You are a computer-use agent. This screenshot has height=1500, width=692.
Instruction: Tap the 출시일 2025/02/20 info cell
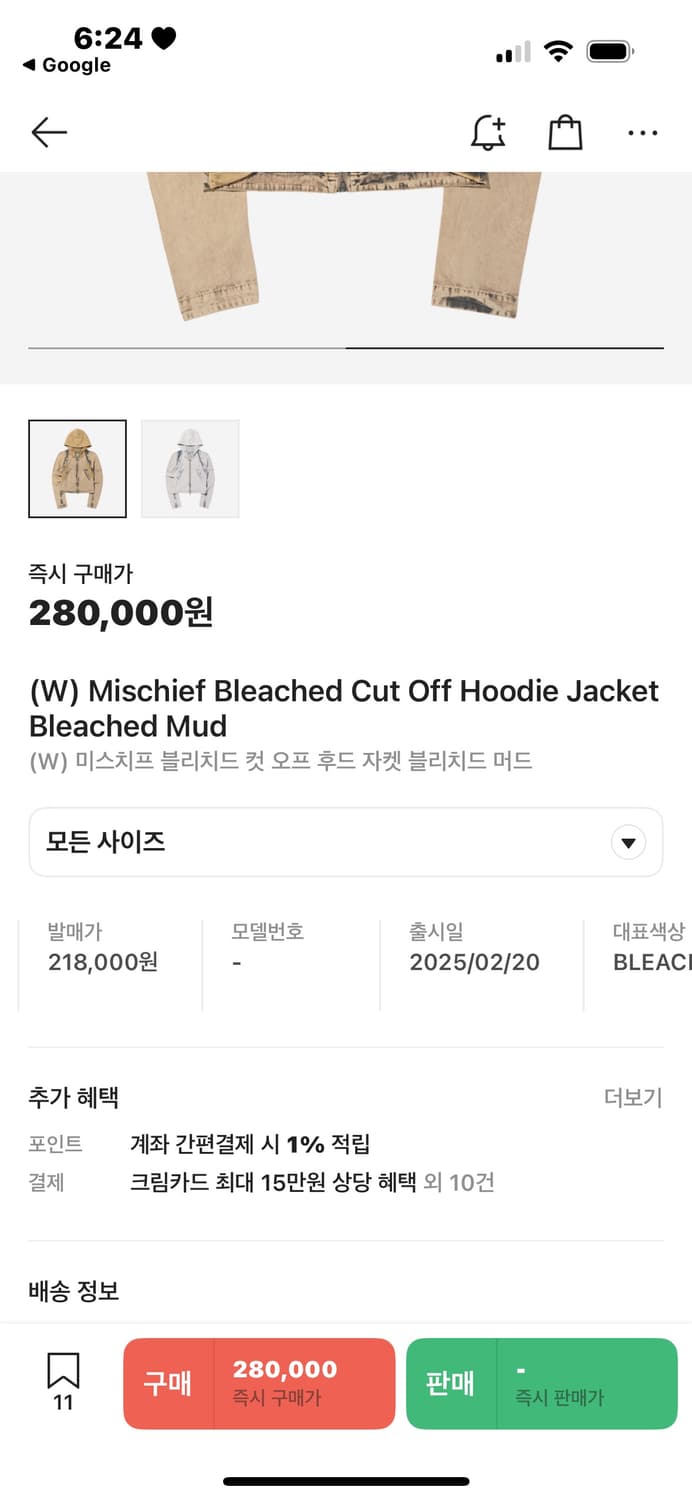coord(475,948)
